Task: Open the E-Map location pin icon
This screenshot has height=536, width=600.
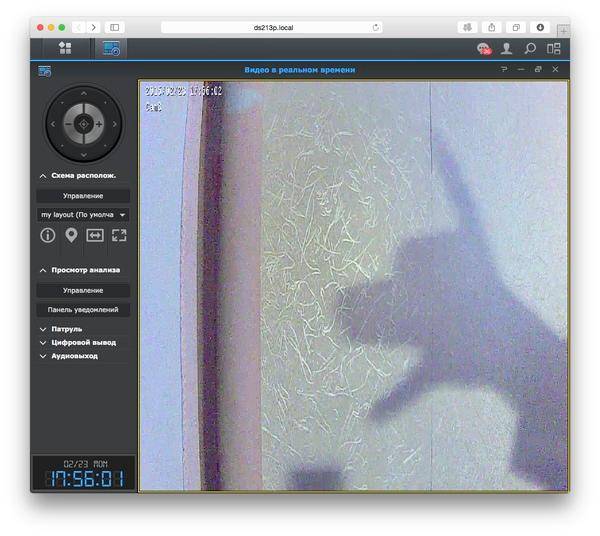Action: point(71,235)
